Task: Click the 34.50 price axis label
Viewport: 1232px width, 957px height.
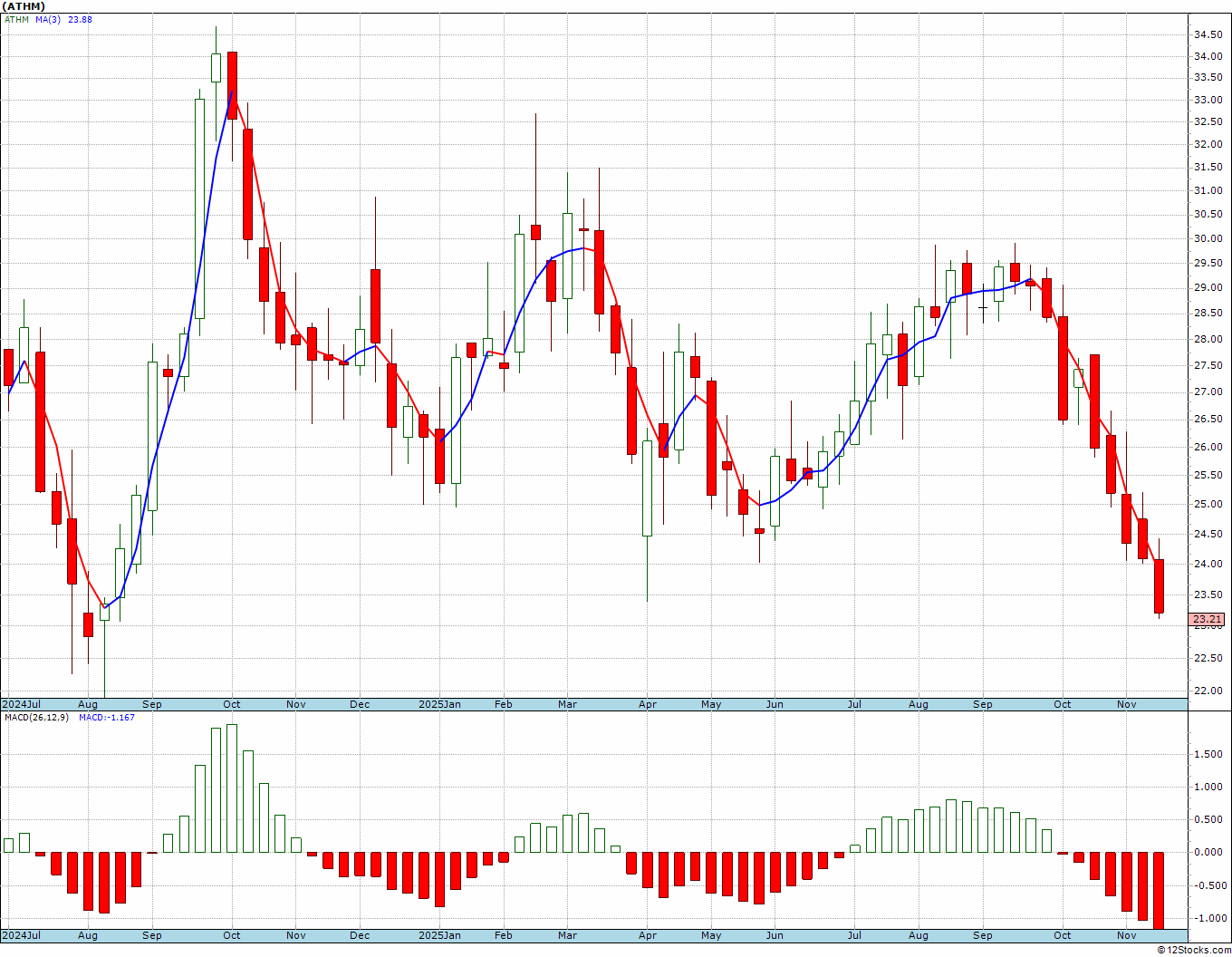Action: (1207, 34)
